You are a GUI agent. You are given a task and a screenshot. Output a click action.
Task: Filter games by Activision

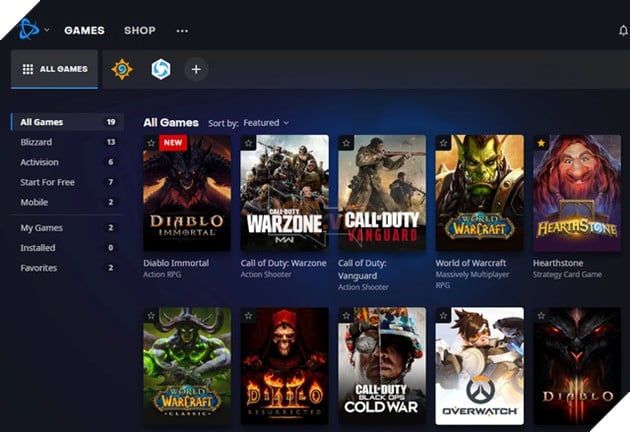[68, 162]
